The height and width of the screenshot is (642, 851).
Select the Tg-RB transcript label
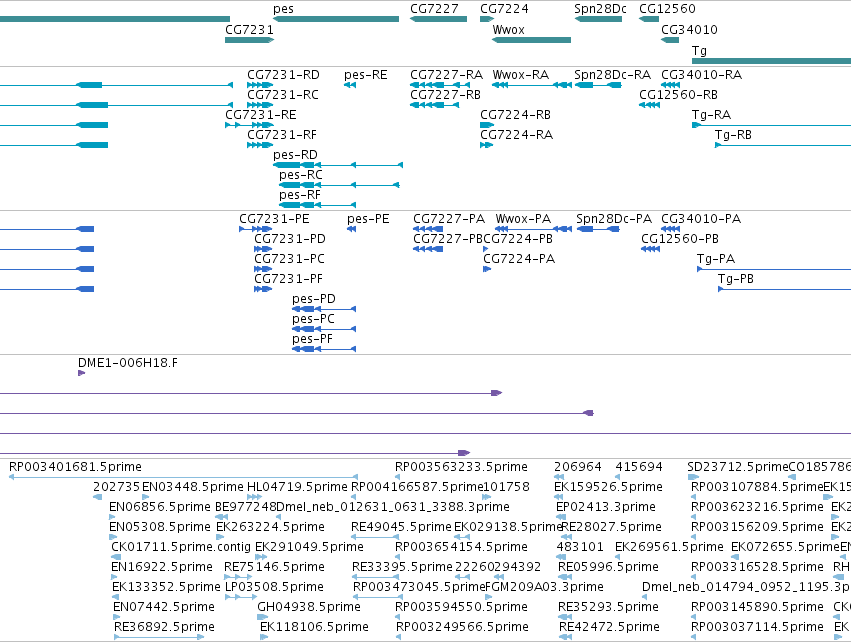pos(733,135)
